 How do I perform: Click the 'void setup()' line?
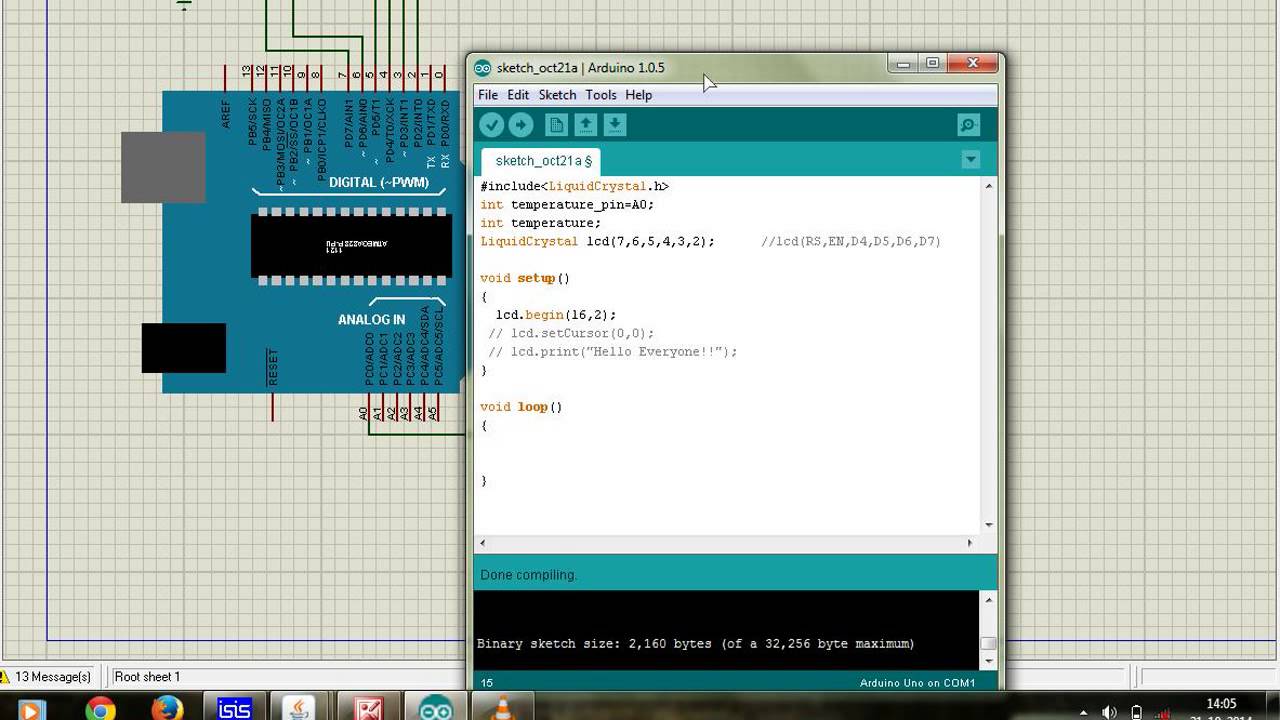524,279
